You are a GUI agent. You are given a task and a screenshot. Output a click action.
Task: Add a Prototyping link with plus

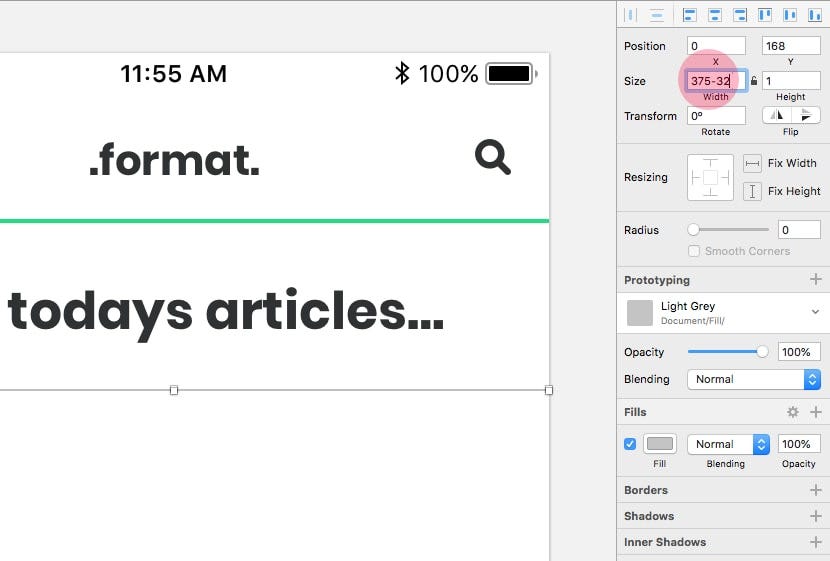point(816,279)
